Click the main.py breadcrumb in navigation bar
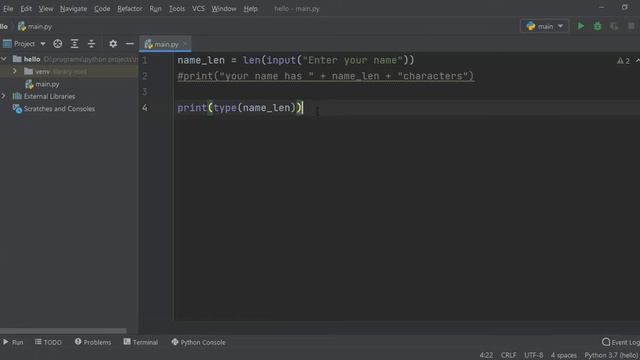This screenshot has width=640, height=360. point(35,27)
